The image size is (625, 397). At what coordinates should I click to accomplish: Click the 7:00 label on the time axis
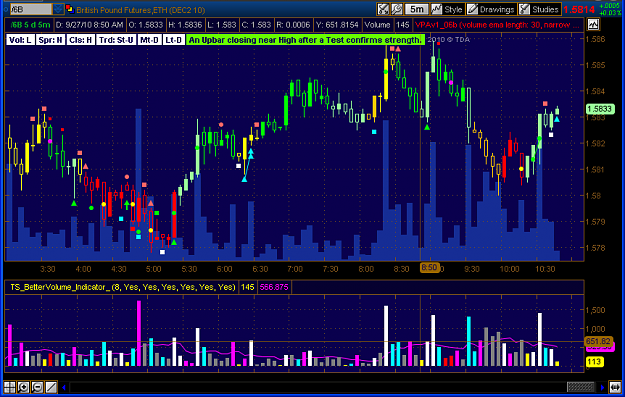pyautogui.click(x=295, y=269)
